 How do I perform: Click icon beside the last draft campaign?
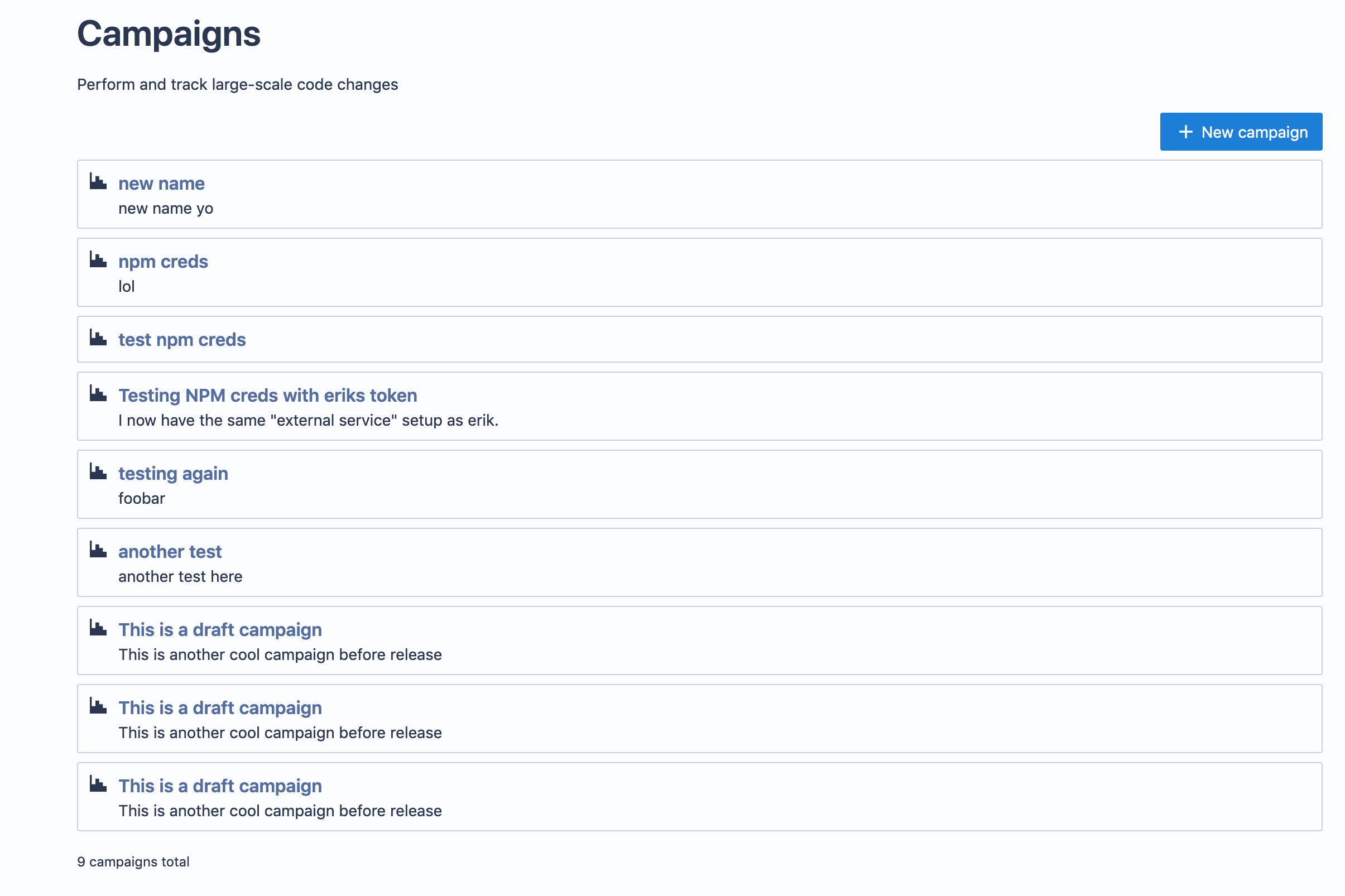[98, 784]
